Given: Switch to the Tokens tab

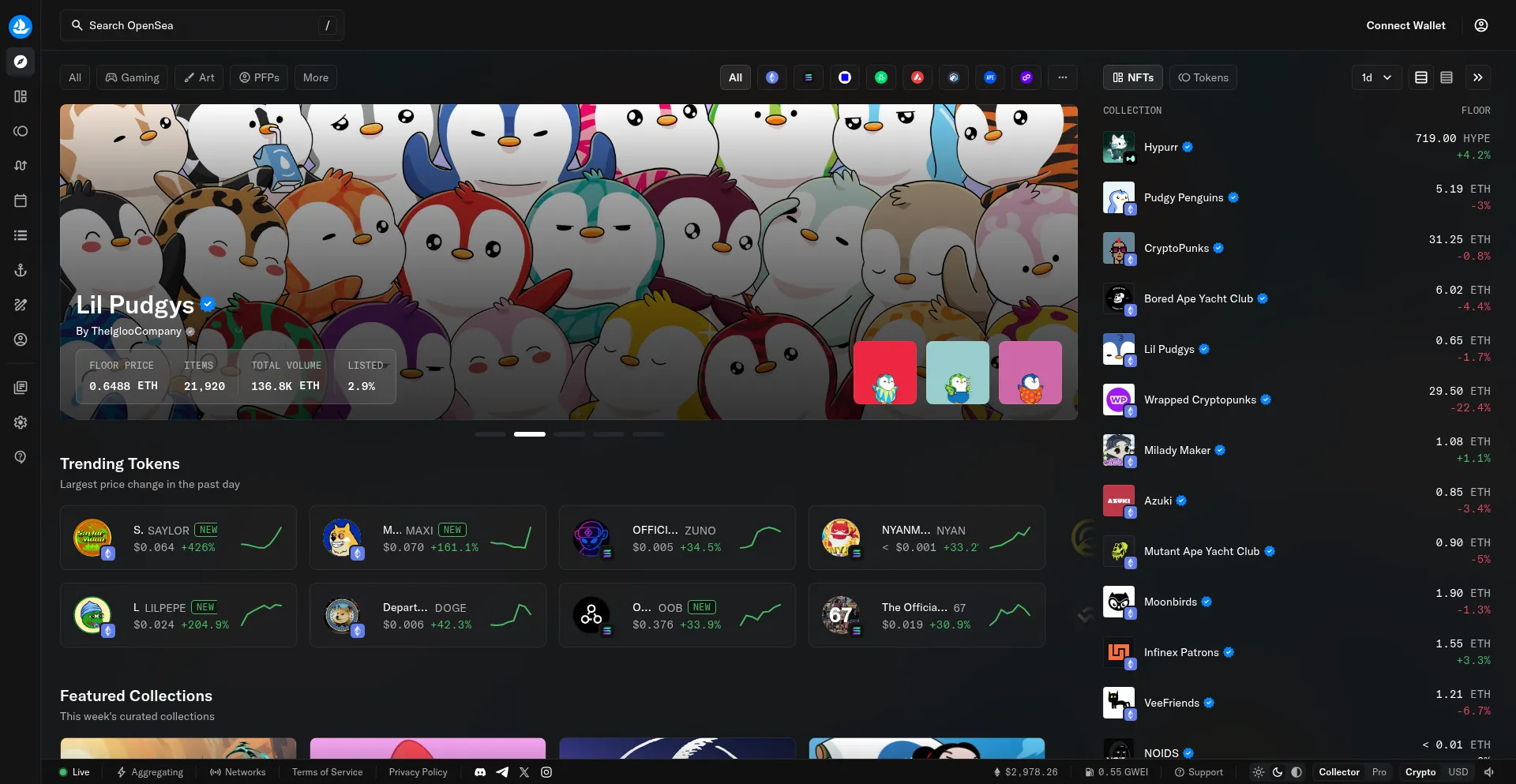Looking at the screenshot, I should click(1203, 77).
